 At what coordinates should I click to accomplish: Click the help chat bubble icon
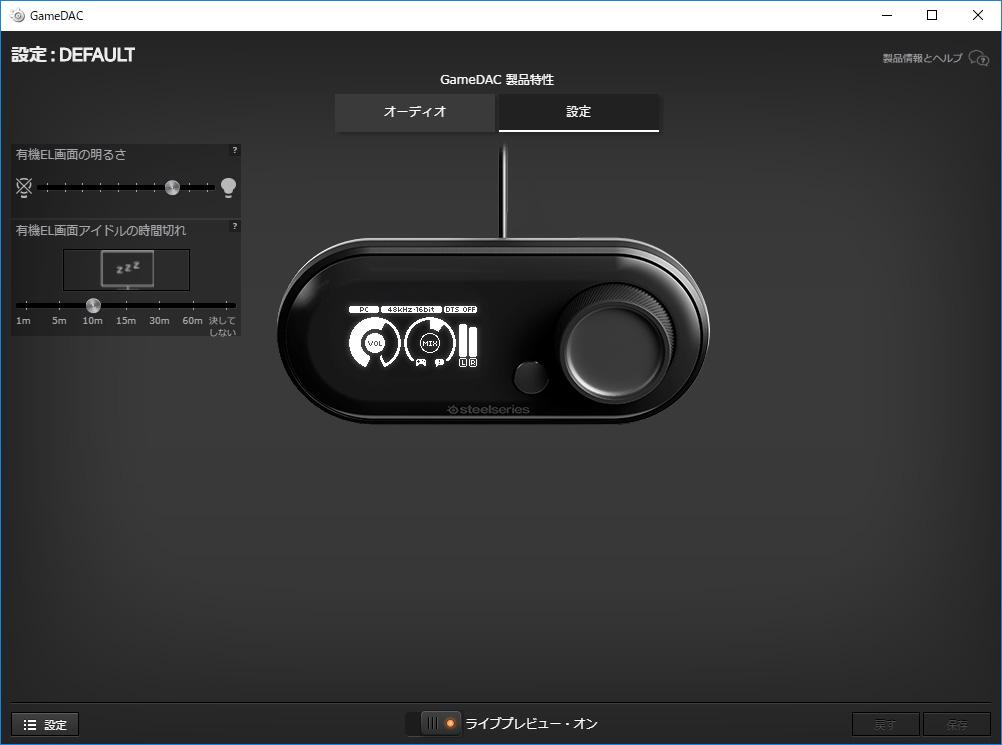point(978,58)
